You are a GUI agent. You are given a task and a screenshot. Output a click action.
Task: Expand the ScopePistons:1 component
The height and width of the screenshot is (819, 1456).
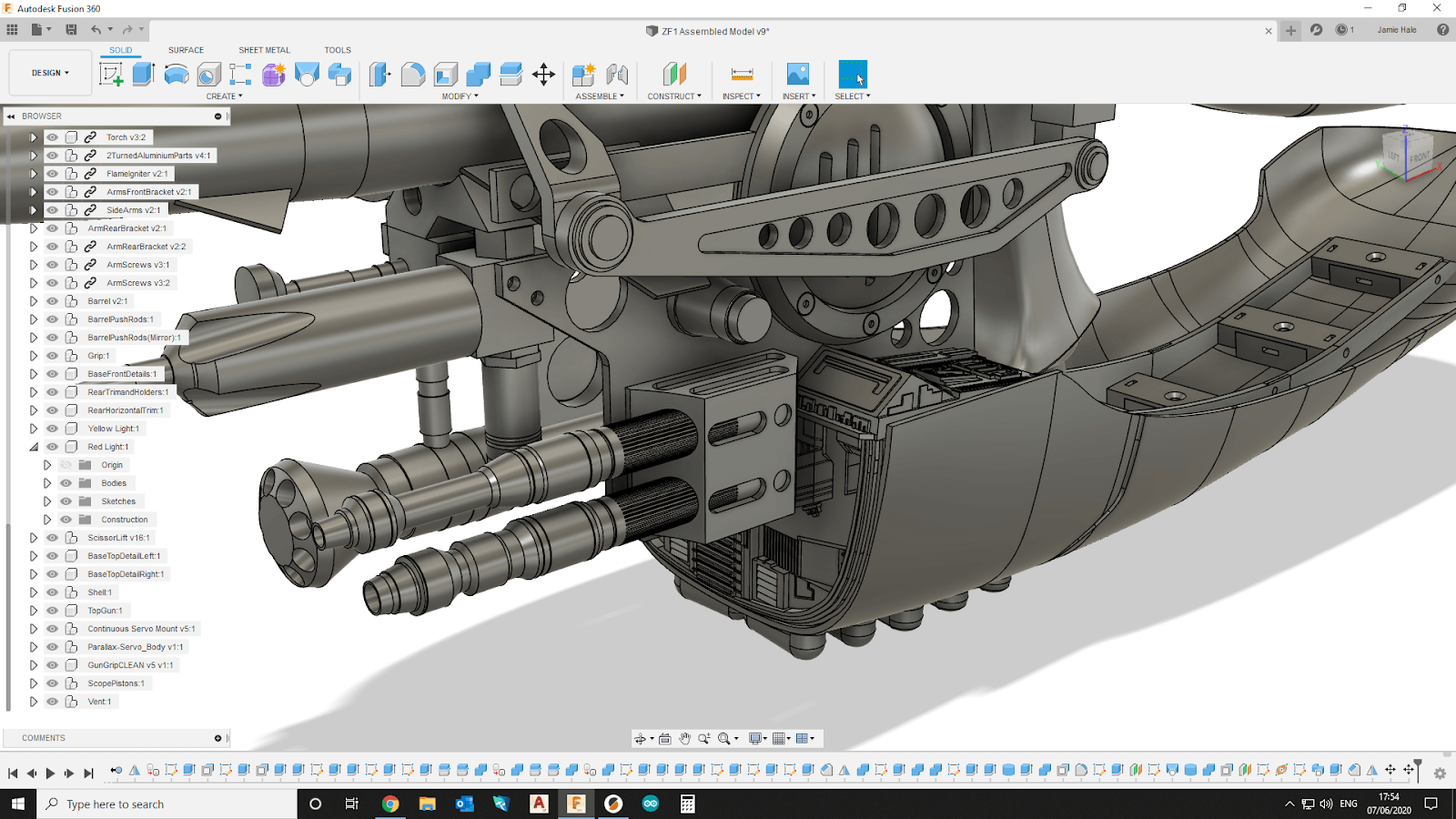coord(34,683)
